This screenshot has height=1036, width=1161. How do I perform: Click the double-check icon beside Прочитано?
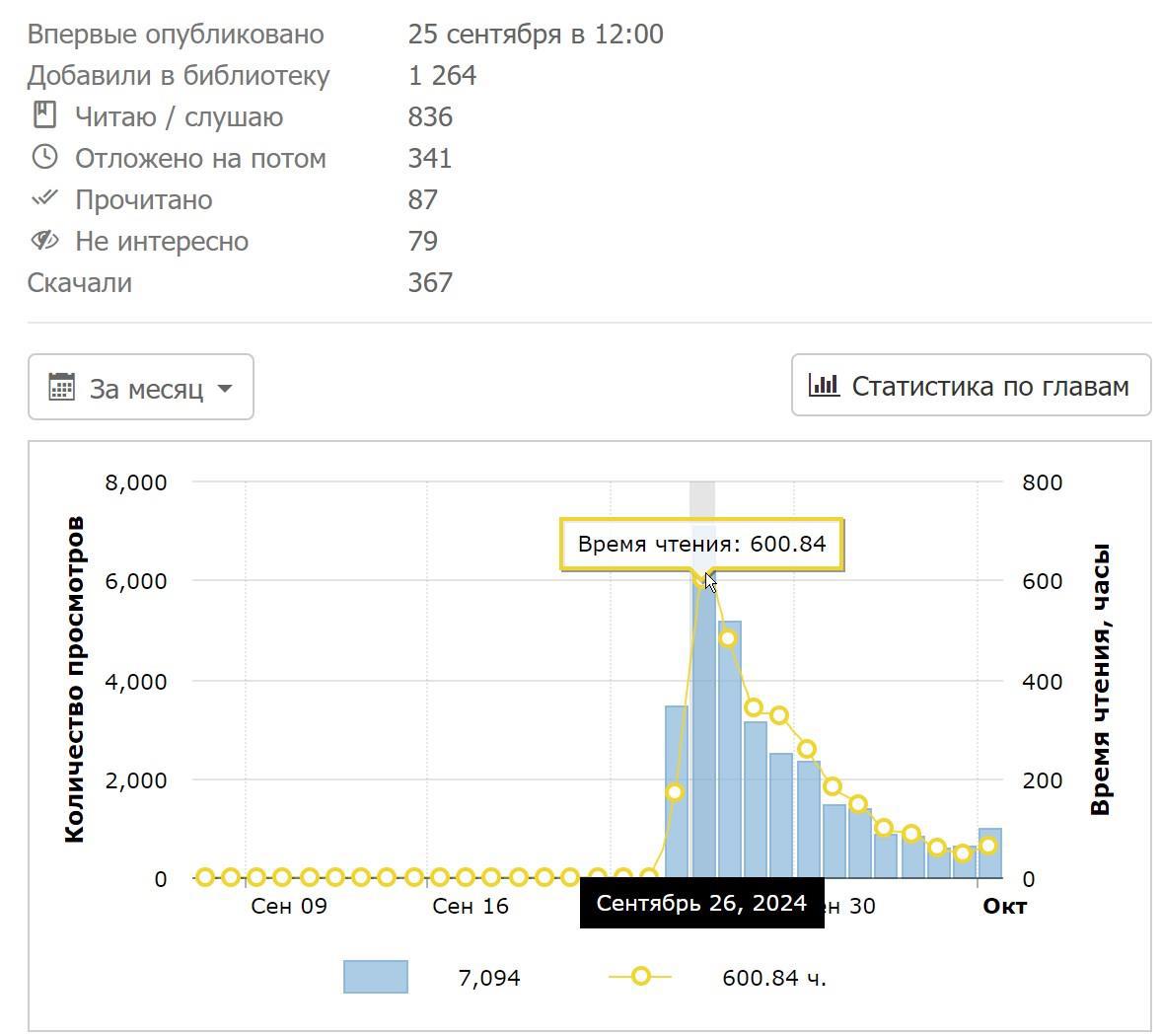[x=44, y=198]
